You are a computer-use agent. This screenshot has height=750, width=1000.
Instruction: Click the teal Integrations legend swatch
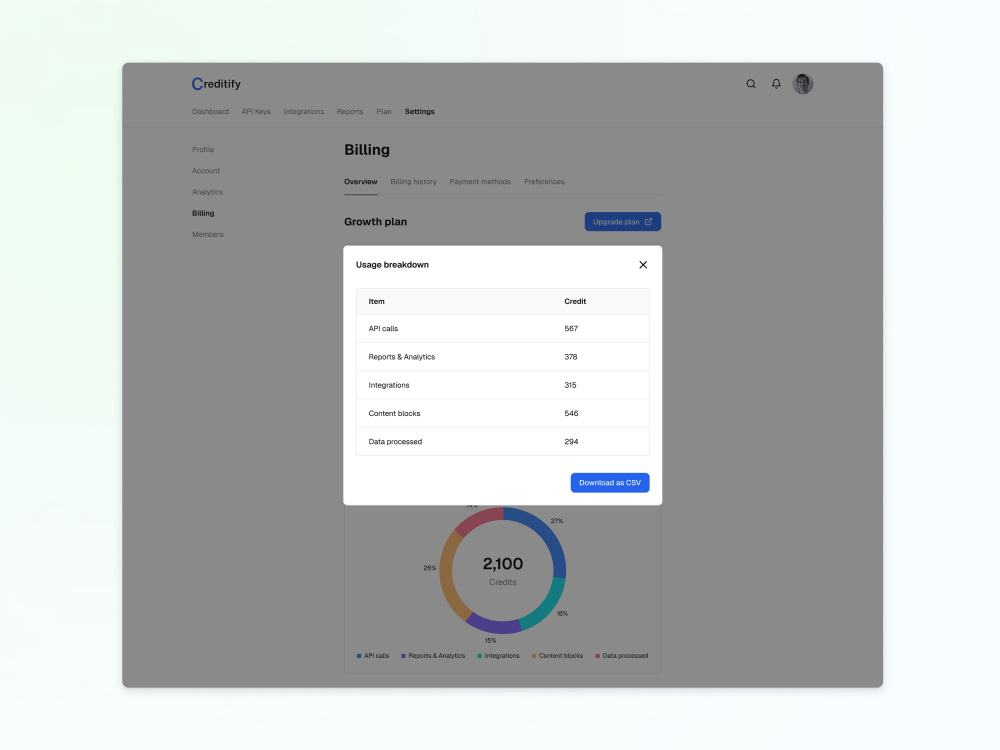[x=480, y=656]
